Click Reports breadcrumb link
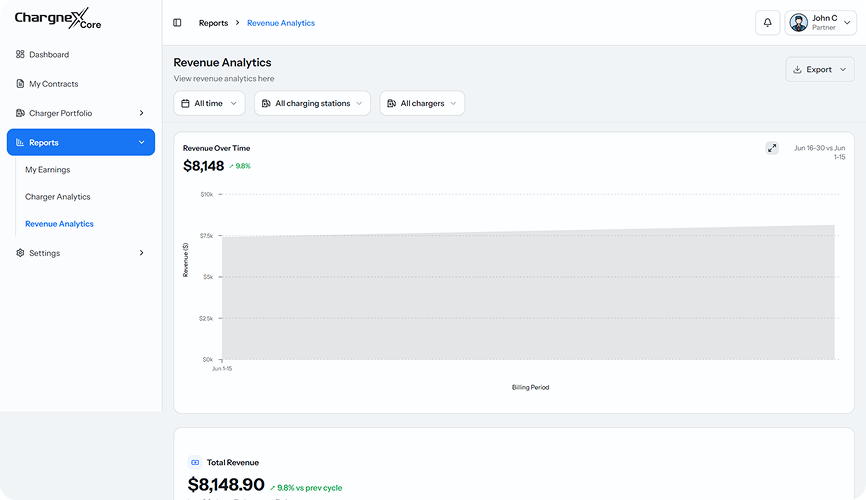Image resolution: width=866 pixels, height=500 pixels. tap(213, 23)
